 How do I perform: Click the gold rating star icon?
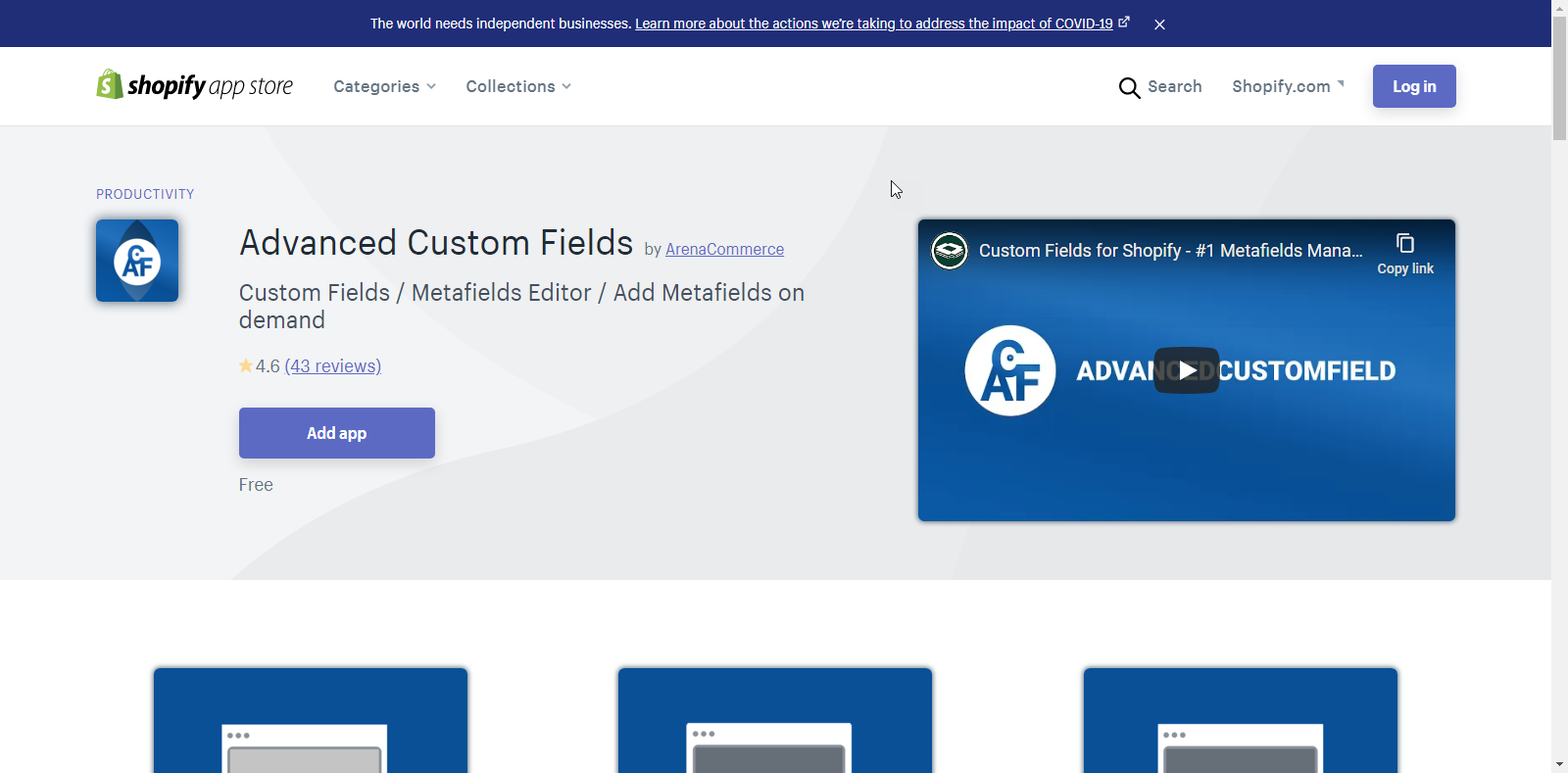coord(246,365)
